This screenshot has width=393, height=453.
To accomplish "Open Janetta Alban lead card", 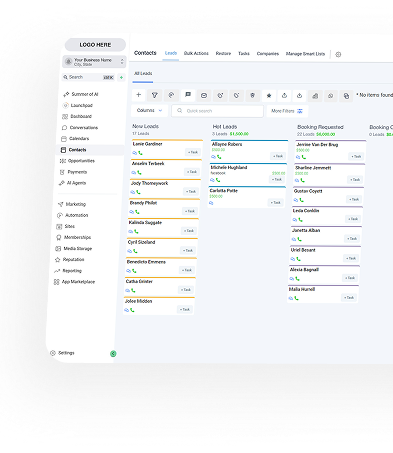I will pos(326,235).
